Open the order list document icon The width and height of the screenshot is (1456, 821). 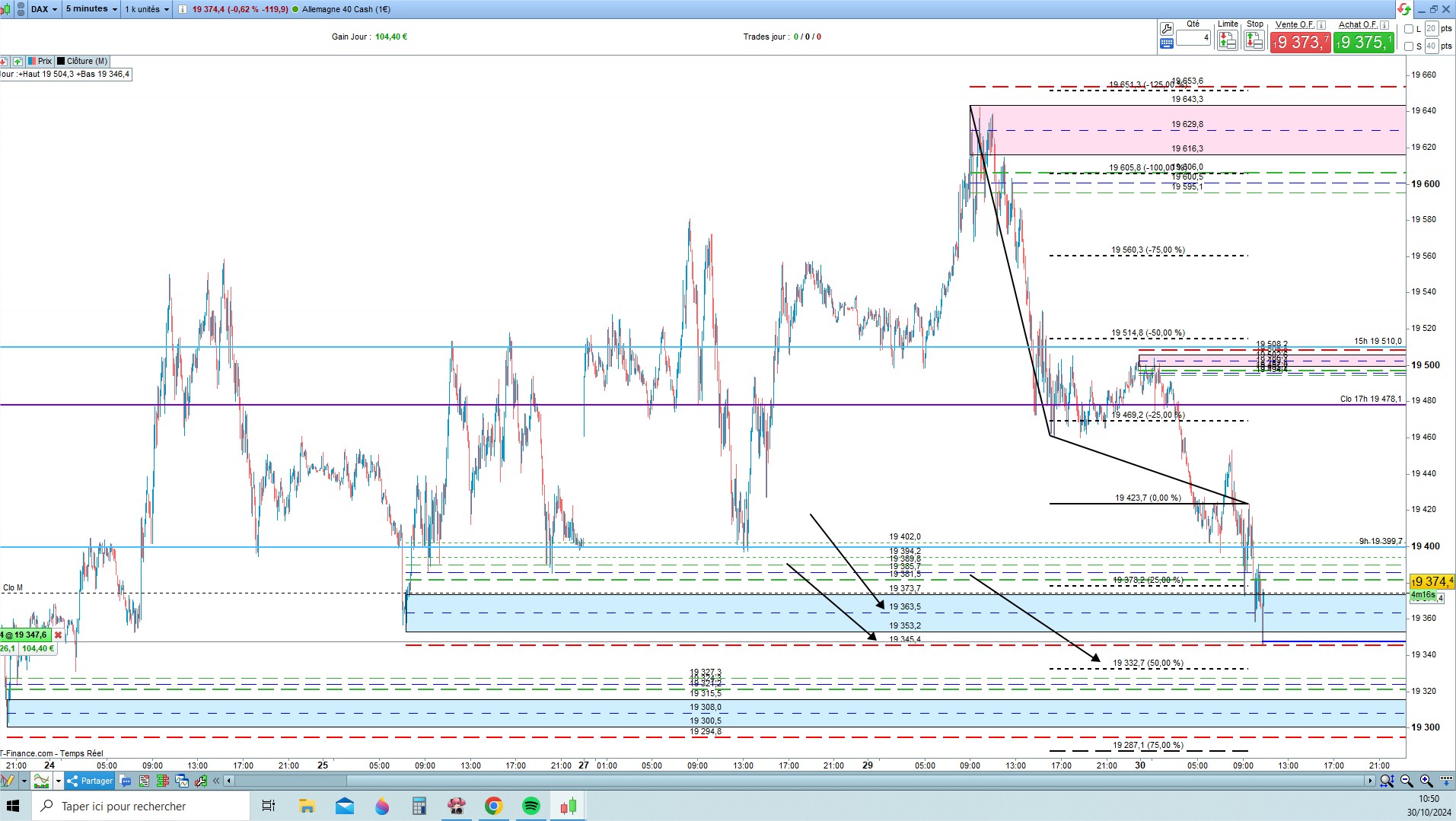(145, 781)
